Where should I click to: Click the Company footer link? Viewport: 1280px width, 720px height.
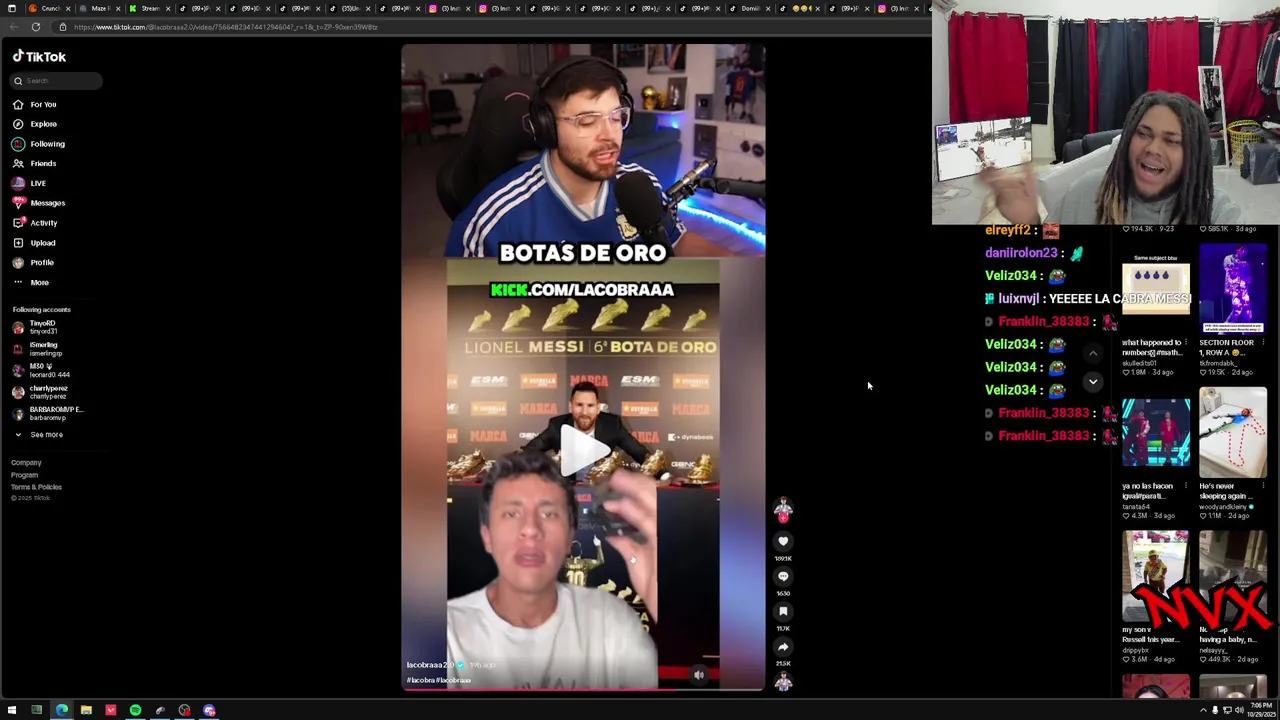pyautogui.click(x=26, y=463)
